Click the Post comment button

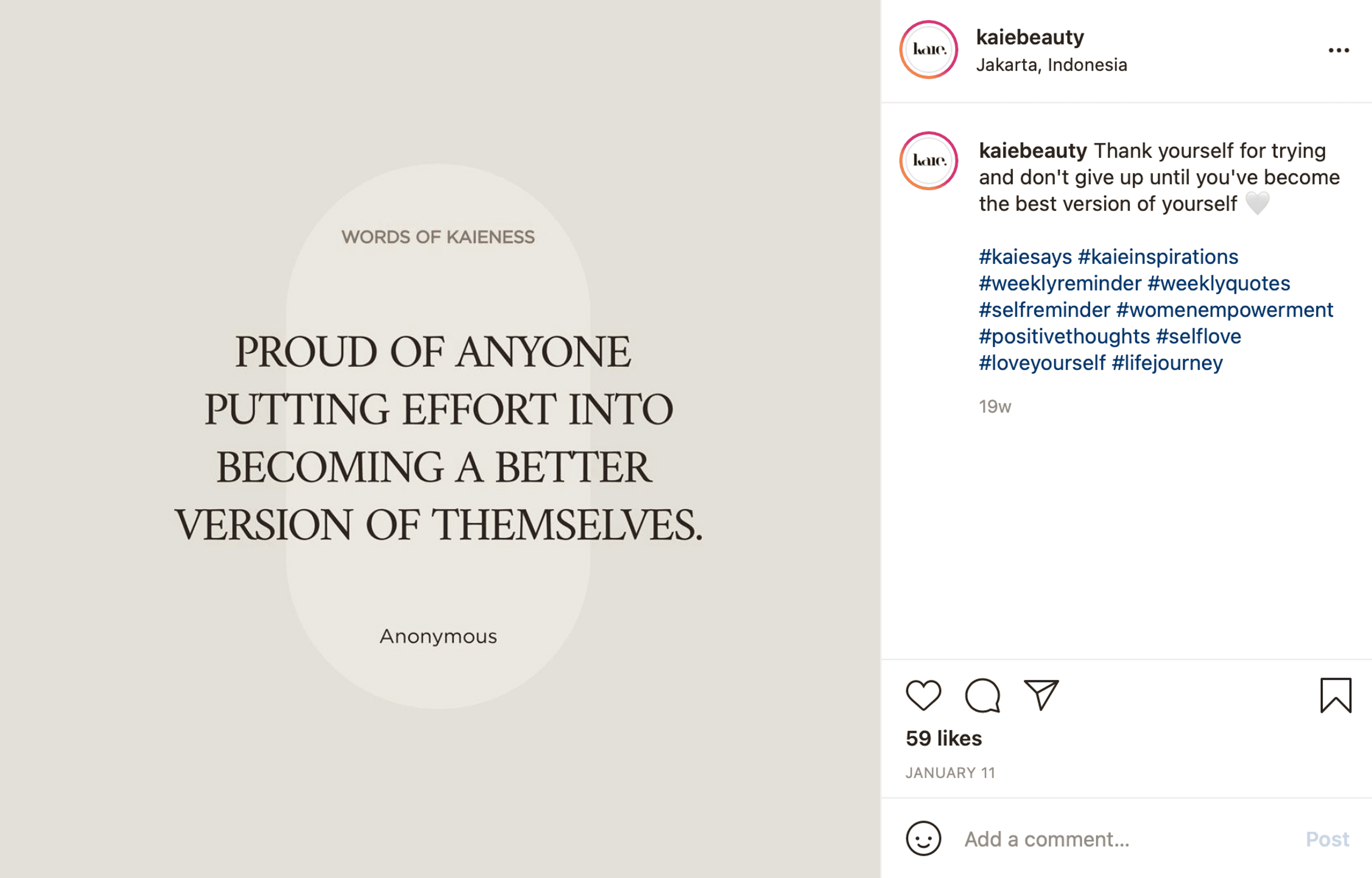[1328, 839]
